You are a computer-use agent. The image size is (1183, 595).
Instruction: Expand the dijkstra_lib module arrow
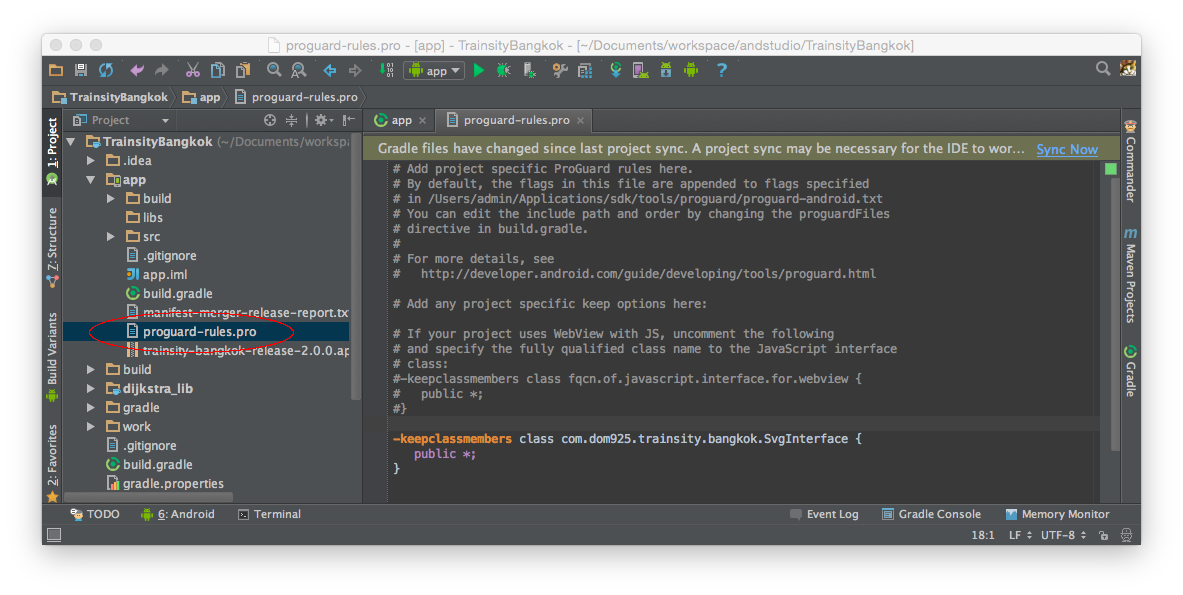91,388
